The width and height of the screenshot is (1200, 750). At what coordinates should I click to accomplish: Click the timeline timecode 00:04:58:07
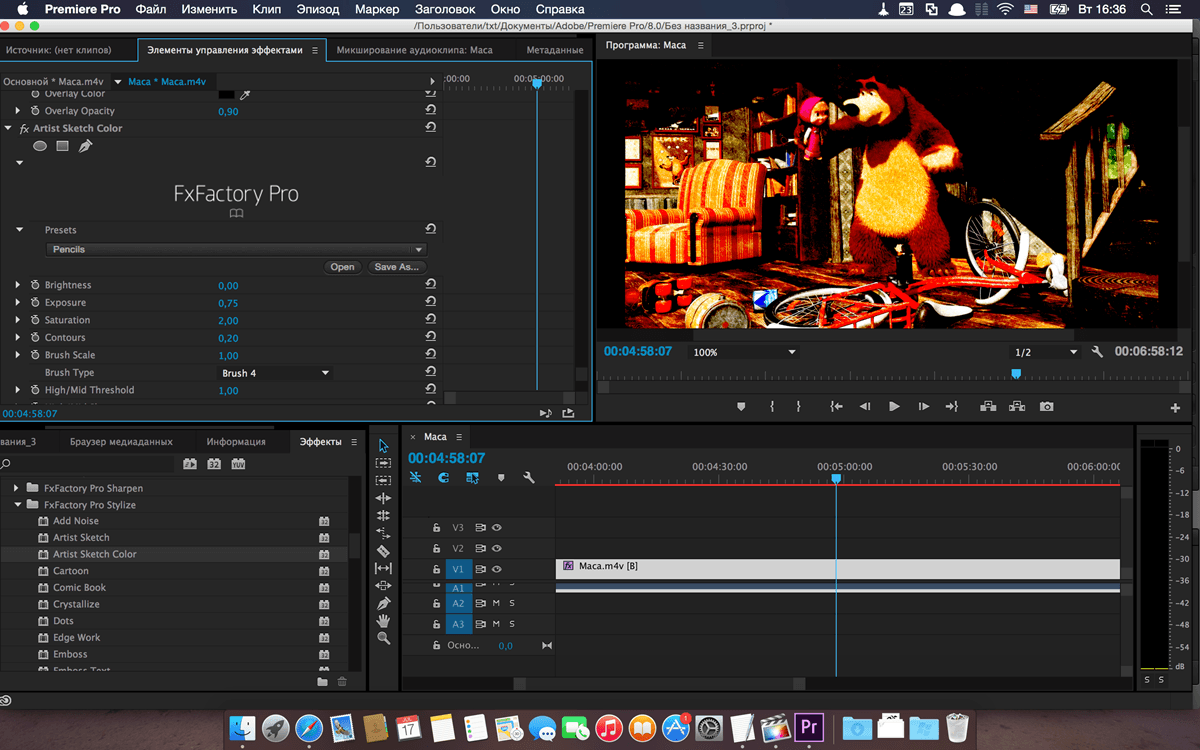(x=446, y=458)
